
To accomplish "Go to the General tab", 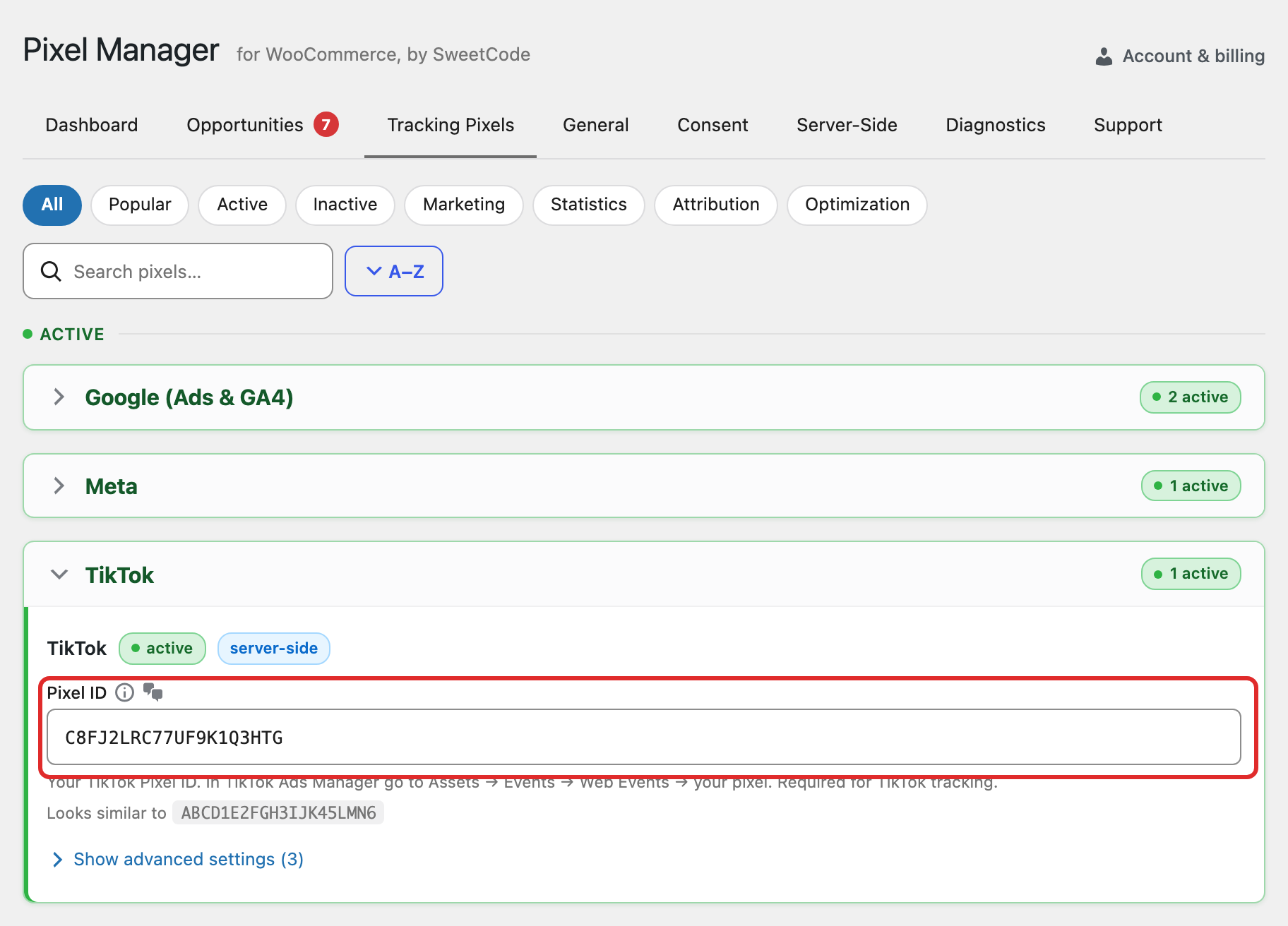I will [596, 125].
